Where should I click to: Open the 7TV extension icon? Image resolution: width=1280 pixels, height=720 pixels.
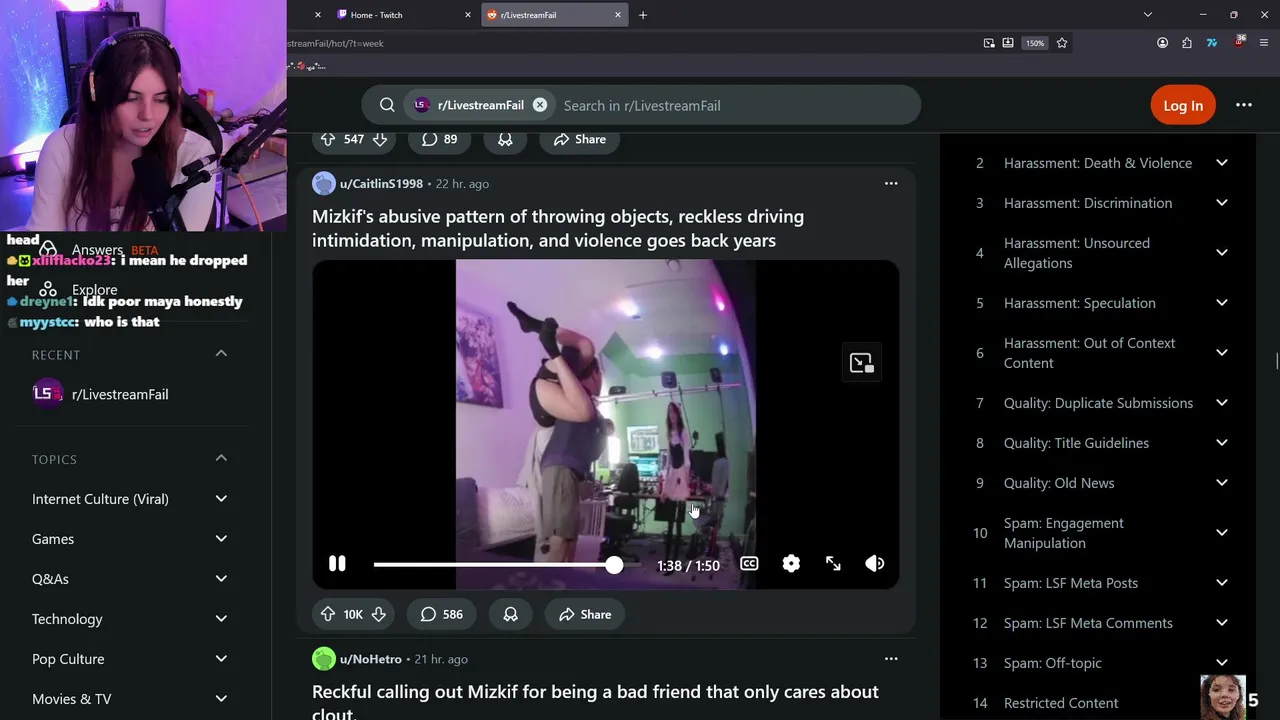pos(1212,43)
